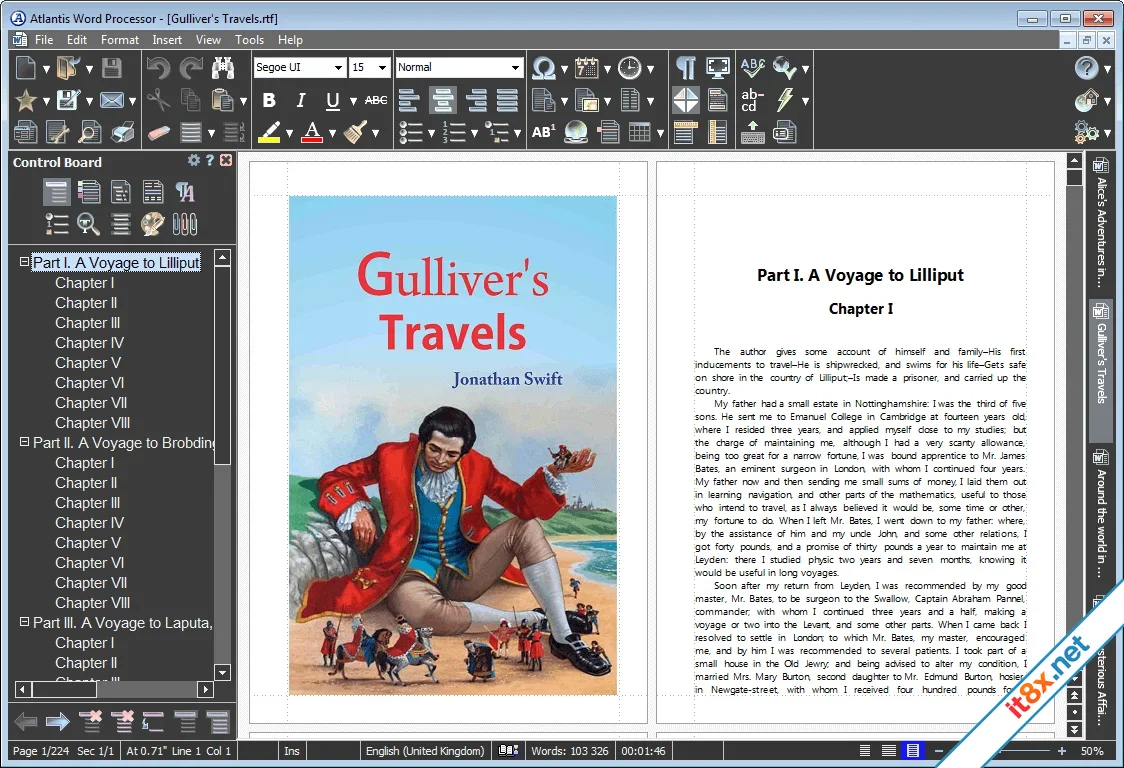Viewport: 1124px width, 768px height.
Task: Collapse Part I. A Voyage to Lilliput
Action: click(x=24, y=262)
